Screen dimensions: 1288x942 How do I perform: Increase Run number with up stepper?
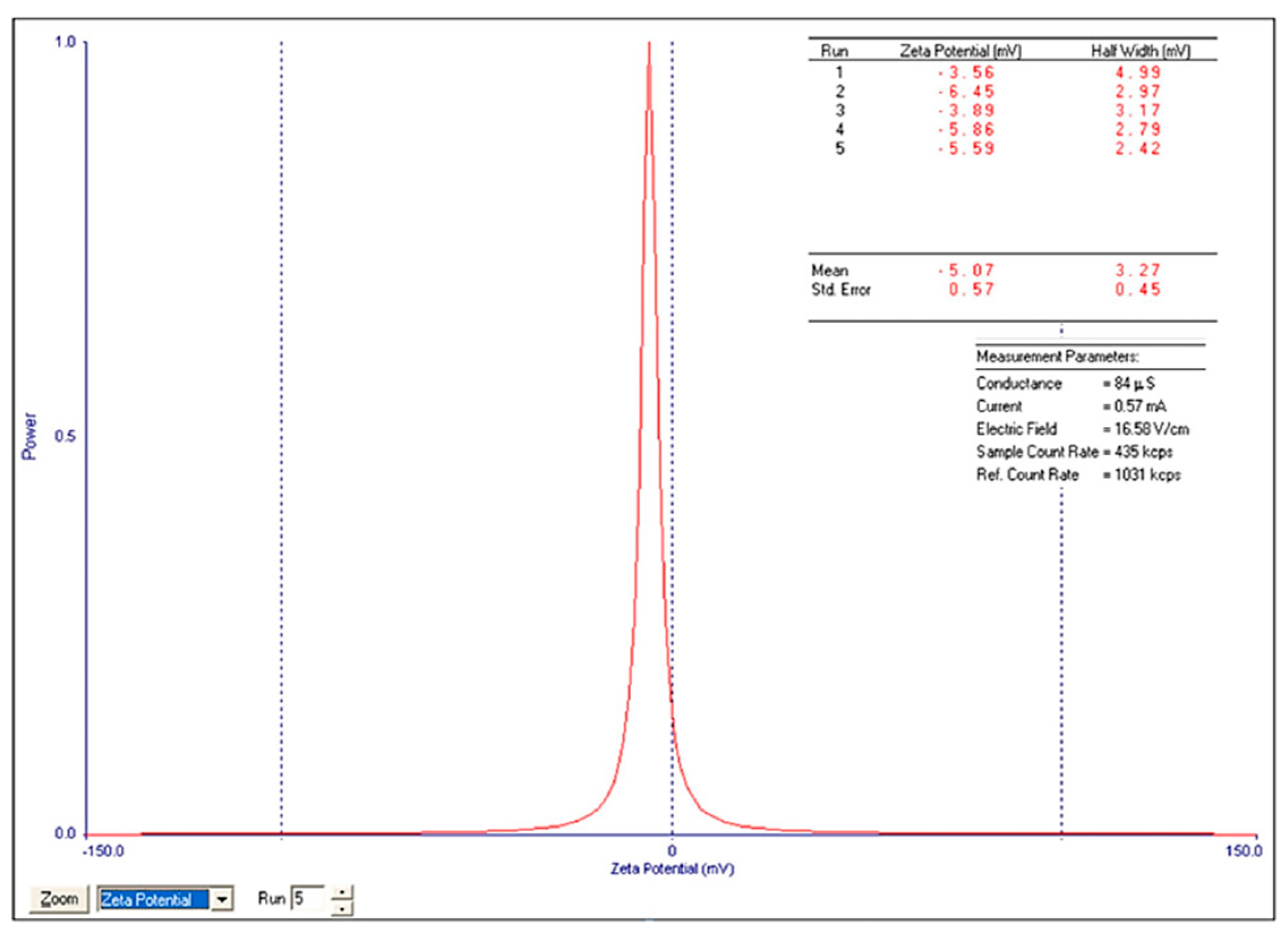tap(341, 893)
